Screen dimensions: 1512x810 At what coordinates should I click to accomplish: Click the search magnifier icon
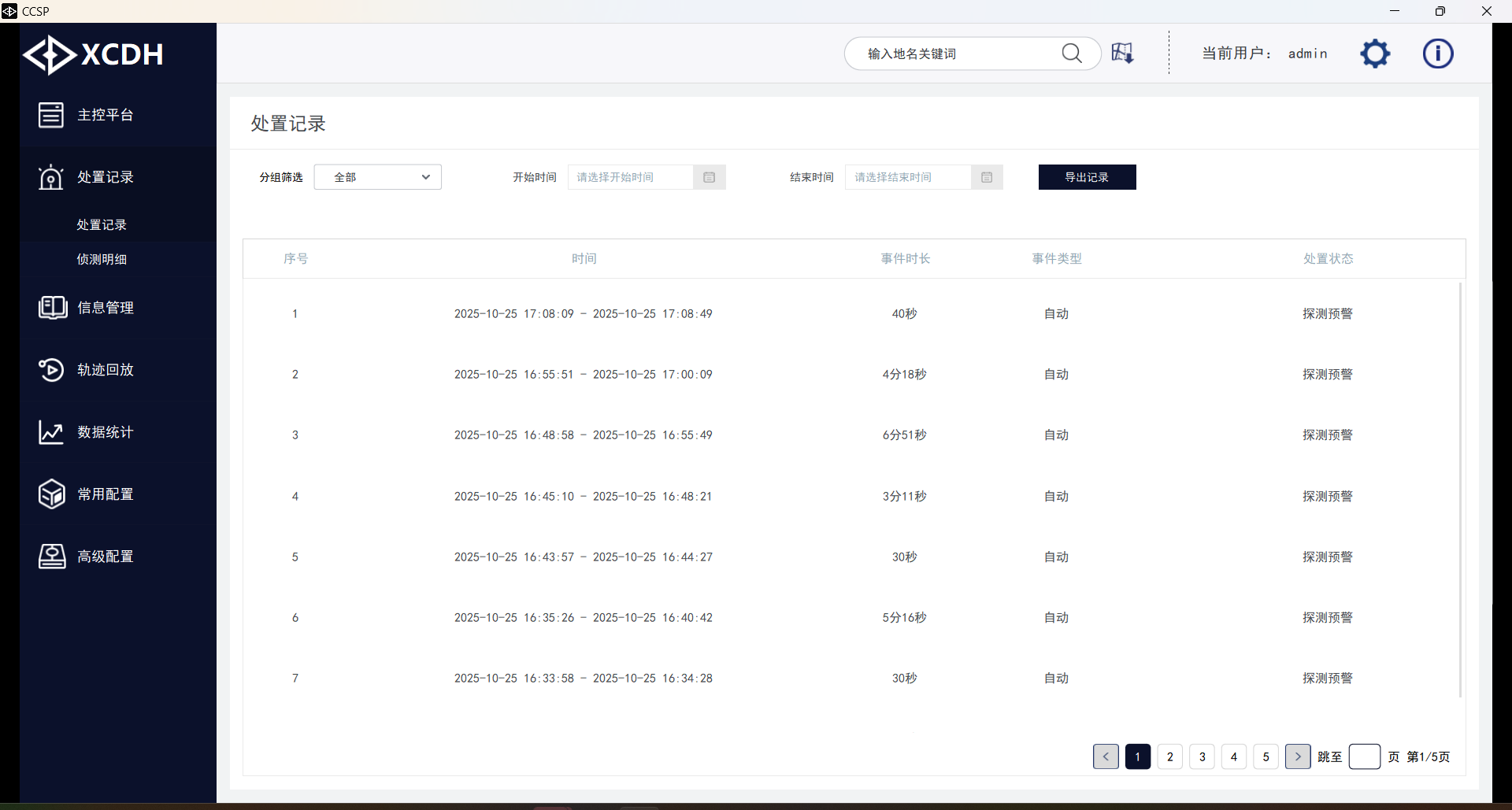tap(1071, 54)
